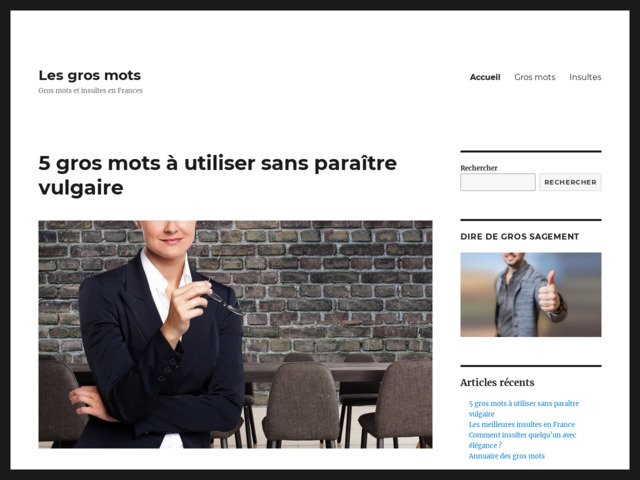Click the Articles récents heading

click(x=497, y=382)
